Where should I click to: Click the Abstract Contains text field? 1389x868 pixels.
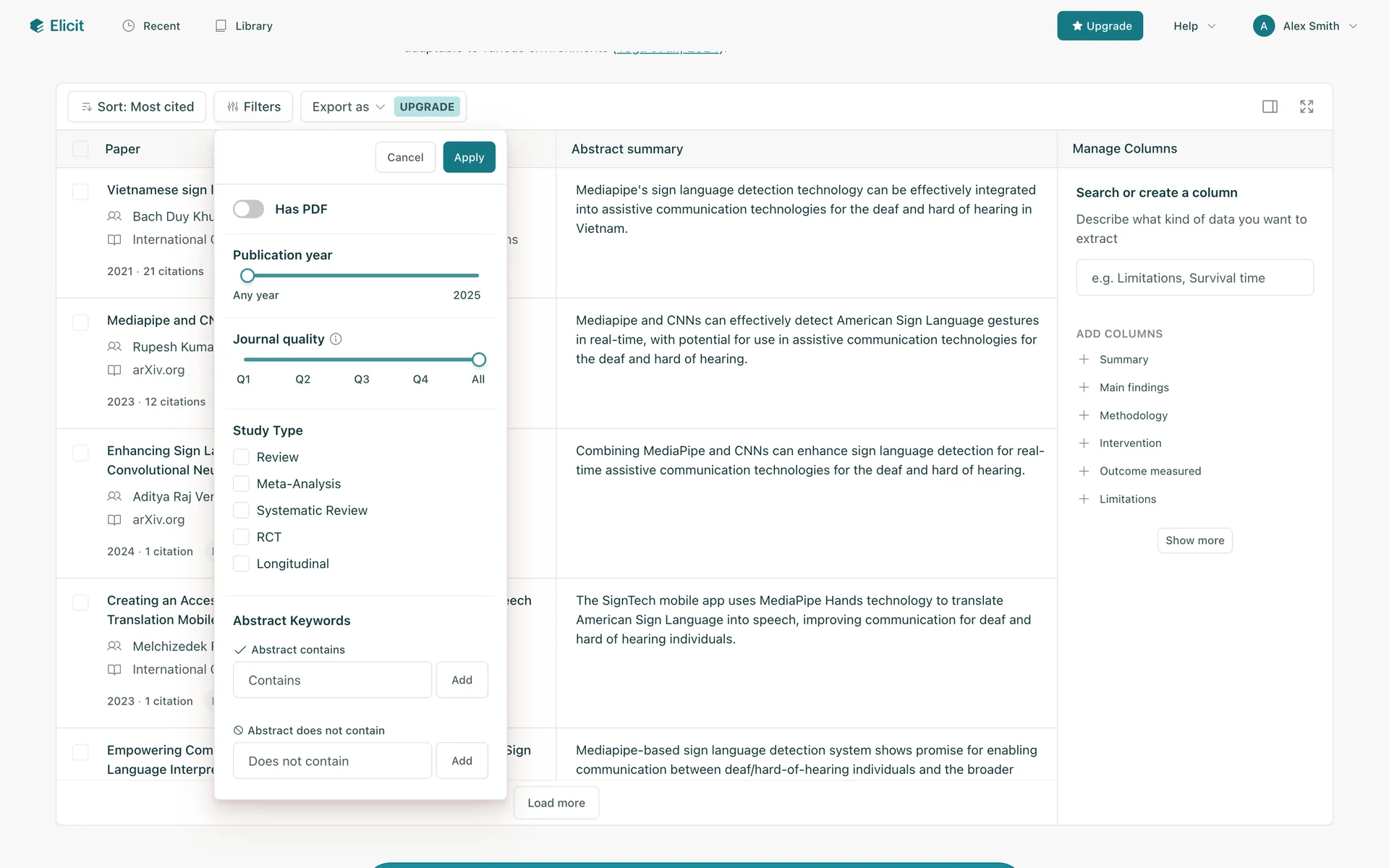pyautogui.click(x=332, y=680)
